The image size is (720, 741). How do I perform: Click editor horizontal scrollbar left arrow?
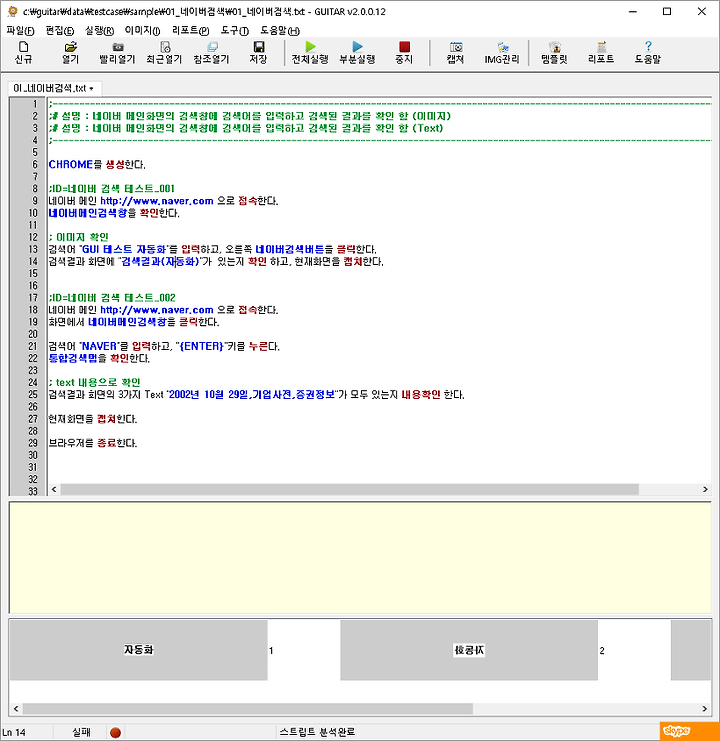click(x=54, y=489)
